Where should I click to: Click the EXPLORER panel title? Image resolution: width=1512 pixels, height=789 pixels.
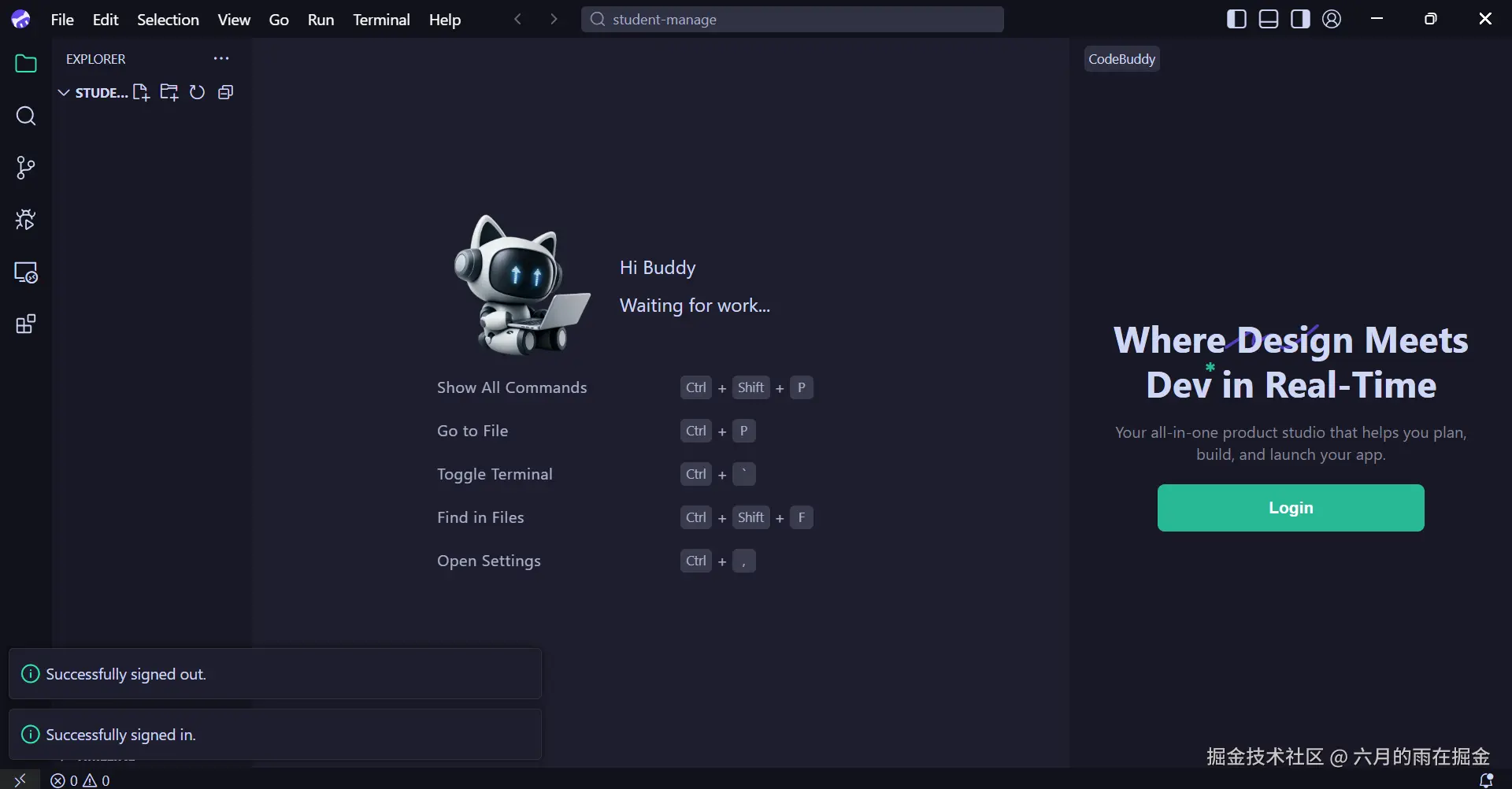tap(95, 59)
